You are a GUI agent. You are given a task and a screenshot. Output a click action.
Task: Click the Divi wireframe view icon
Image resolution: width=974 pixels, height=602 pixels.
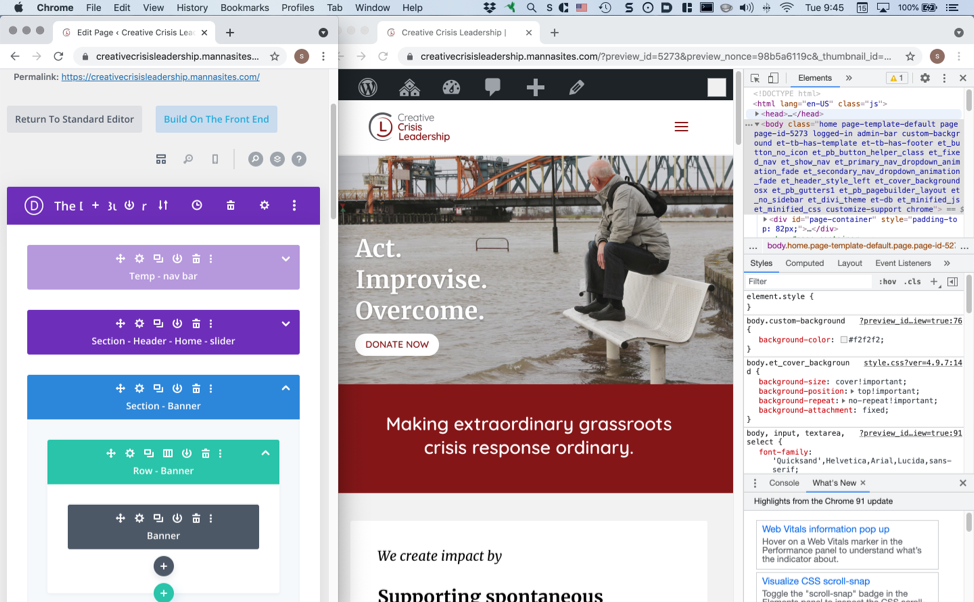161,159
